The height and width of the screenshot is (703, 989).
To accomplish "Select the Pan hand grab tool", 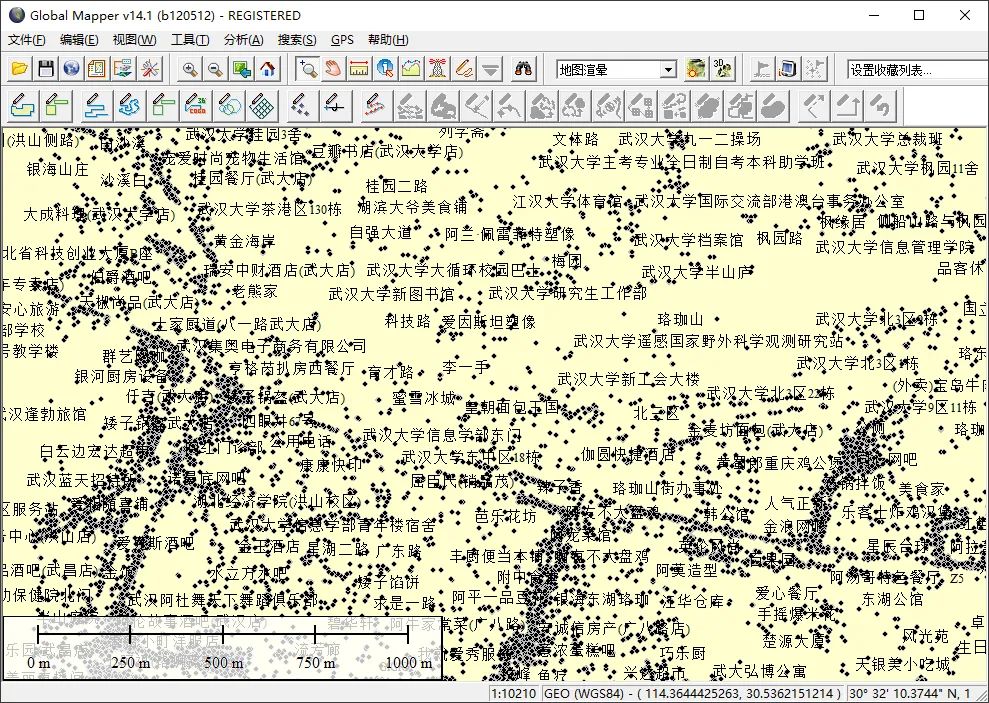I will (334, 69).
